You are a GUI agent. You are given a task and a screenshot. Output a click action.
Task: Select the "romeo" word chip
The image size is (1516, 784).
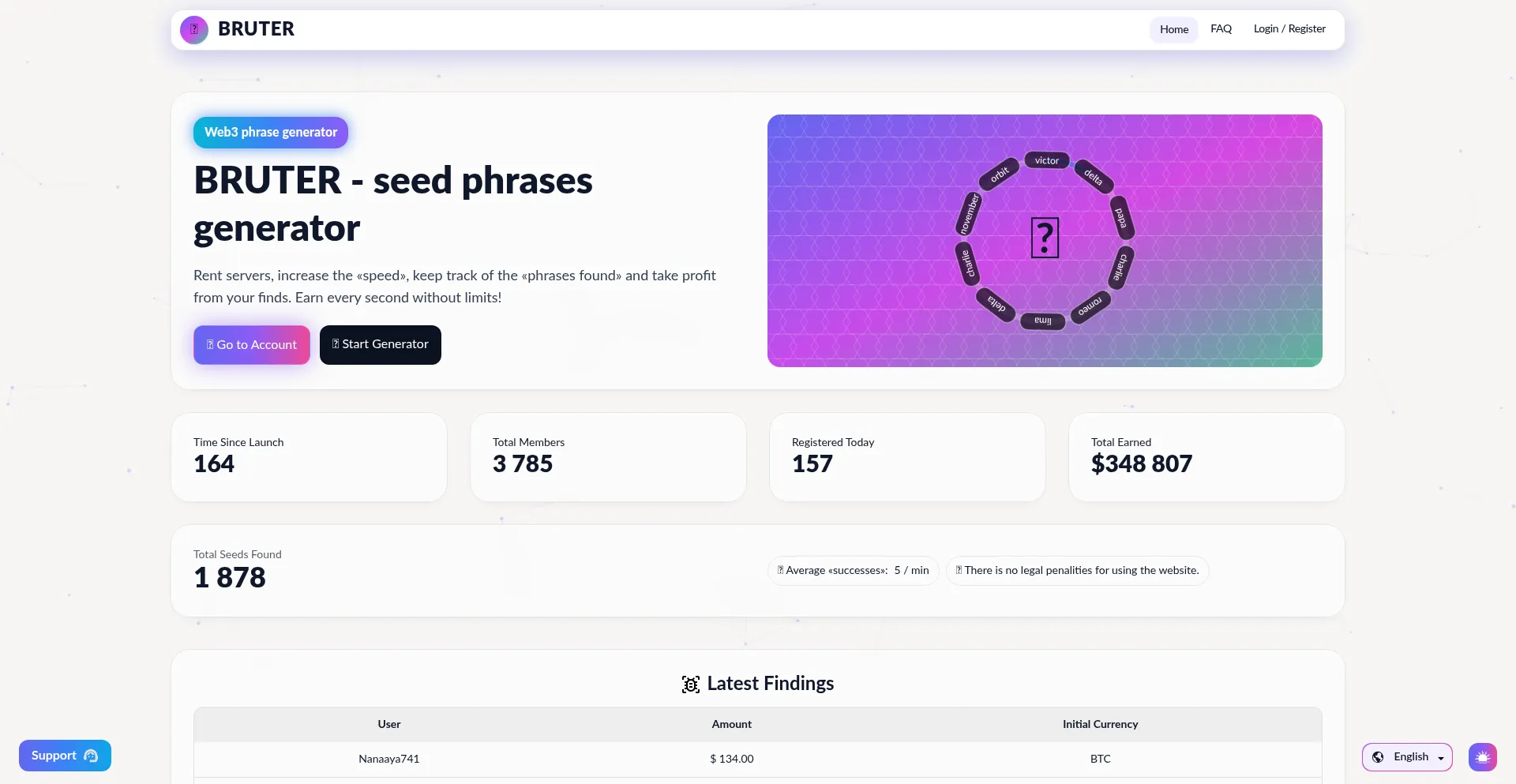coord(1090,306)
